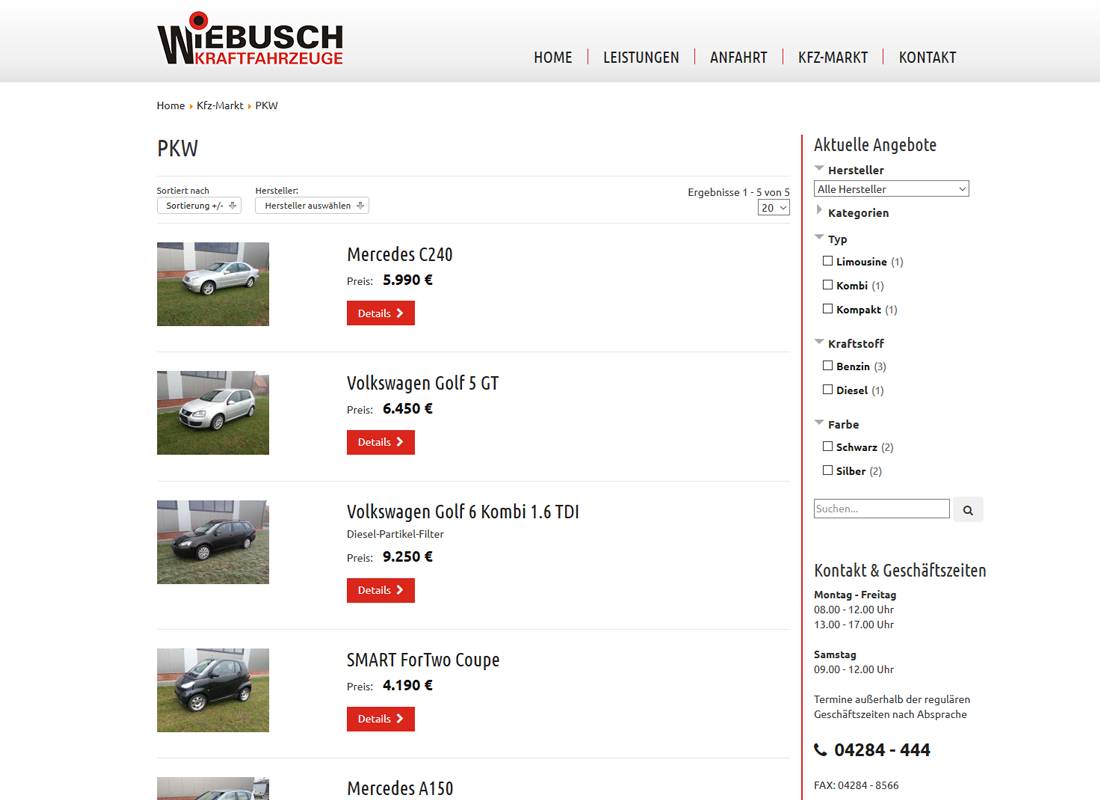Screen dimensions: 1100x800
Task: Click into the Suchen search field
Action: (882, 509)
